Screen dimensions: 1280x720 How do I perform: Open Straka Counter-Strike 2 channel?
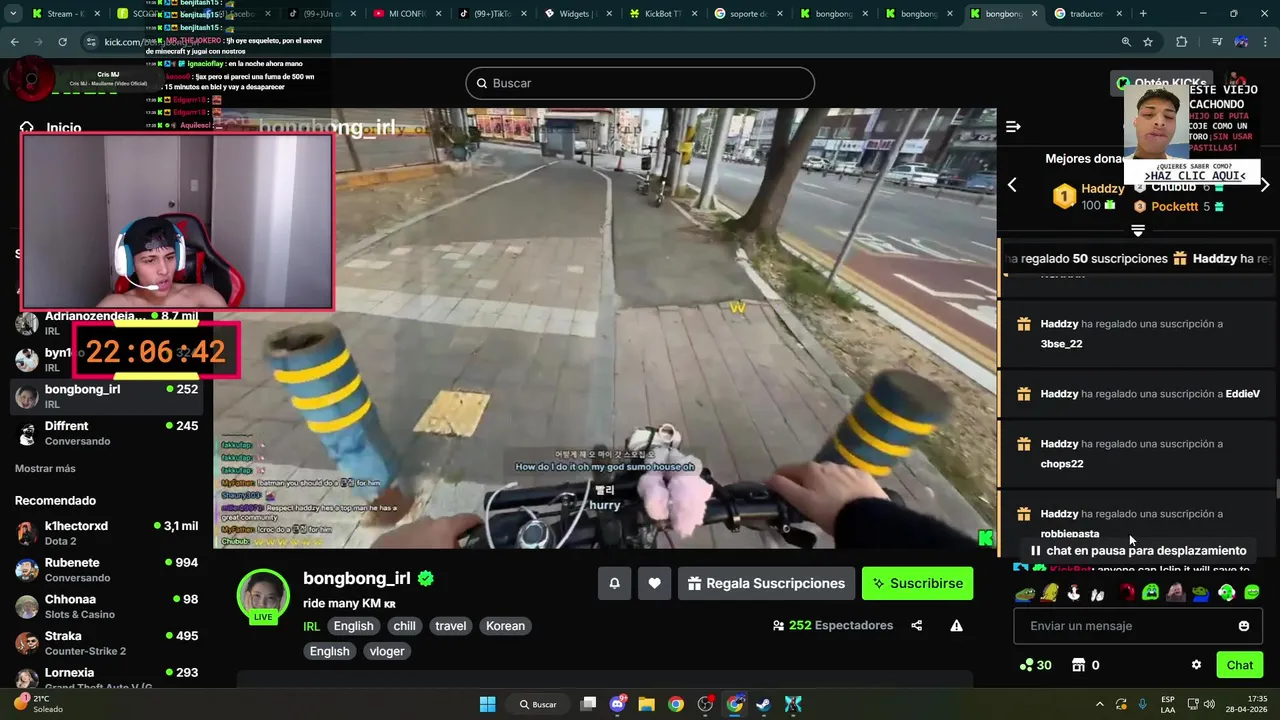(x=105, y=643)
